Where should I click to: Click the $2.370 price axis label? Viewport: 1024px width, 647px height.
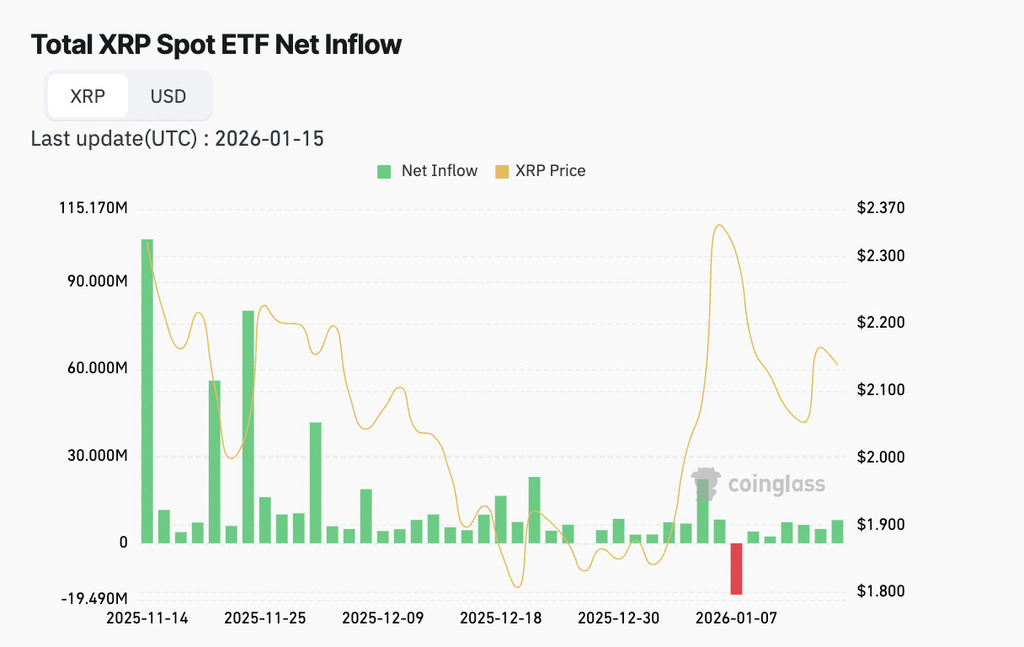click(x=880, y=209)
